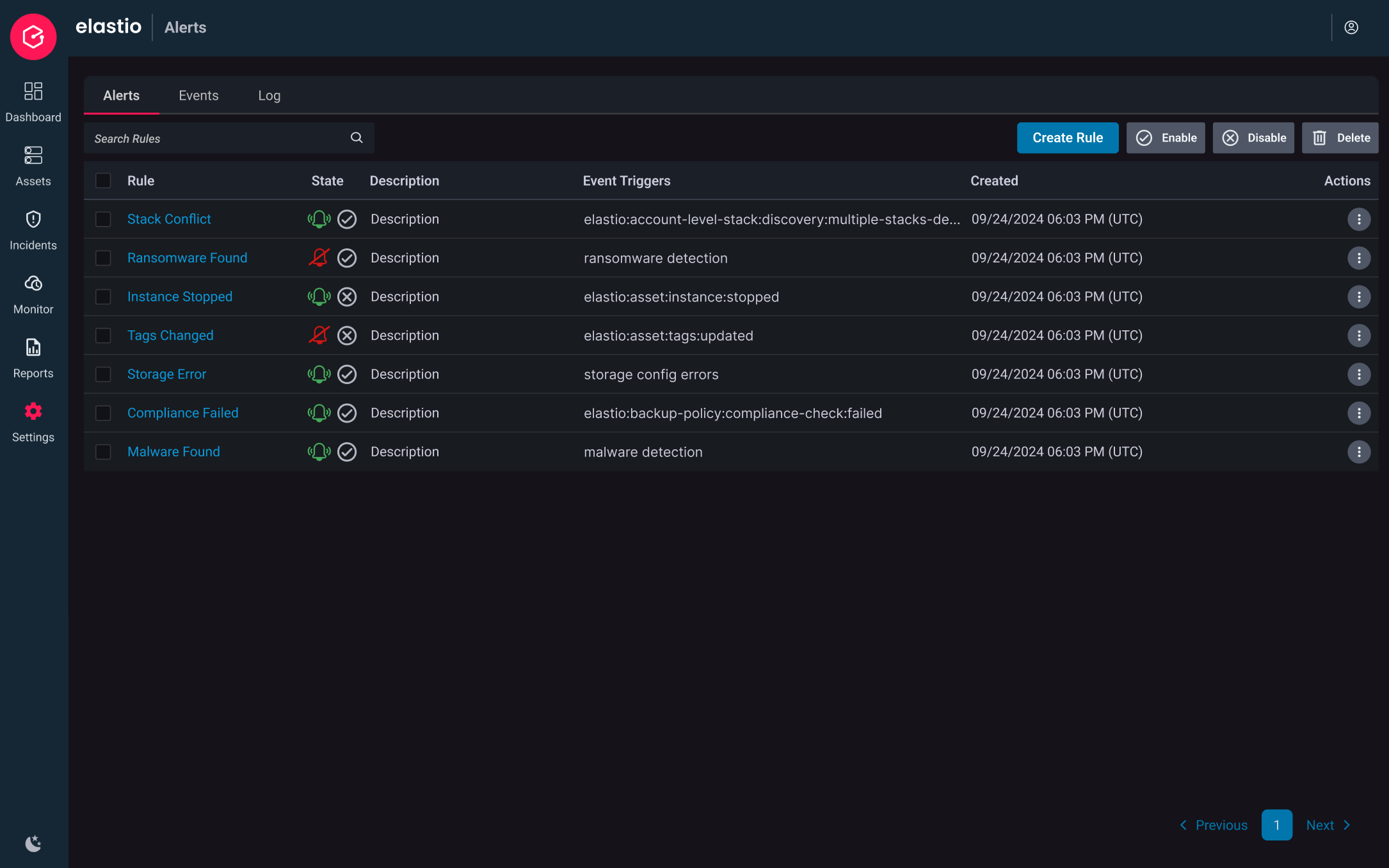Click the Create Rule button

1067,138
